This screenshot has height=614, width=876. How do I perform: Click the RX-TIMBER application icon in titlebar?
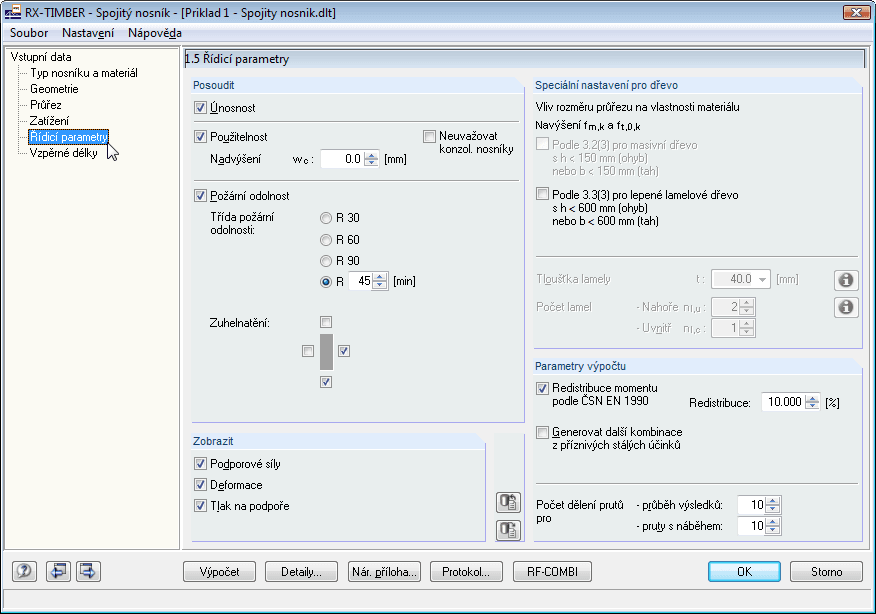[x=13, y=12]
